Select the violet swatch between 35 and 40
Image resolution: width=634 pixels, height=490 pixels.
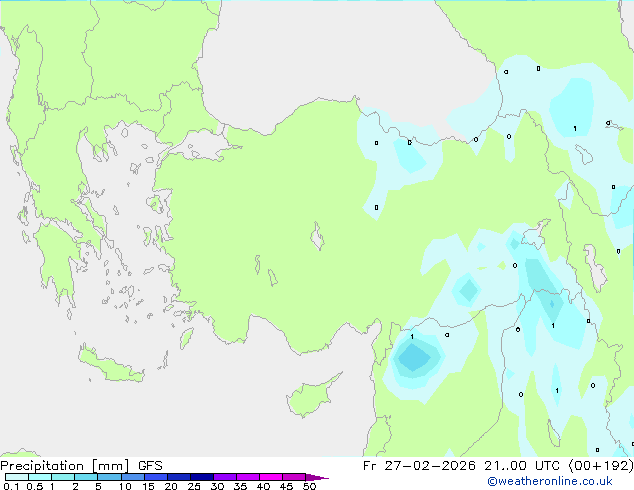[247, 477]
